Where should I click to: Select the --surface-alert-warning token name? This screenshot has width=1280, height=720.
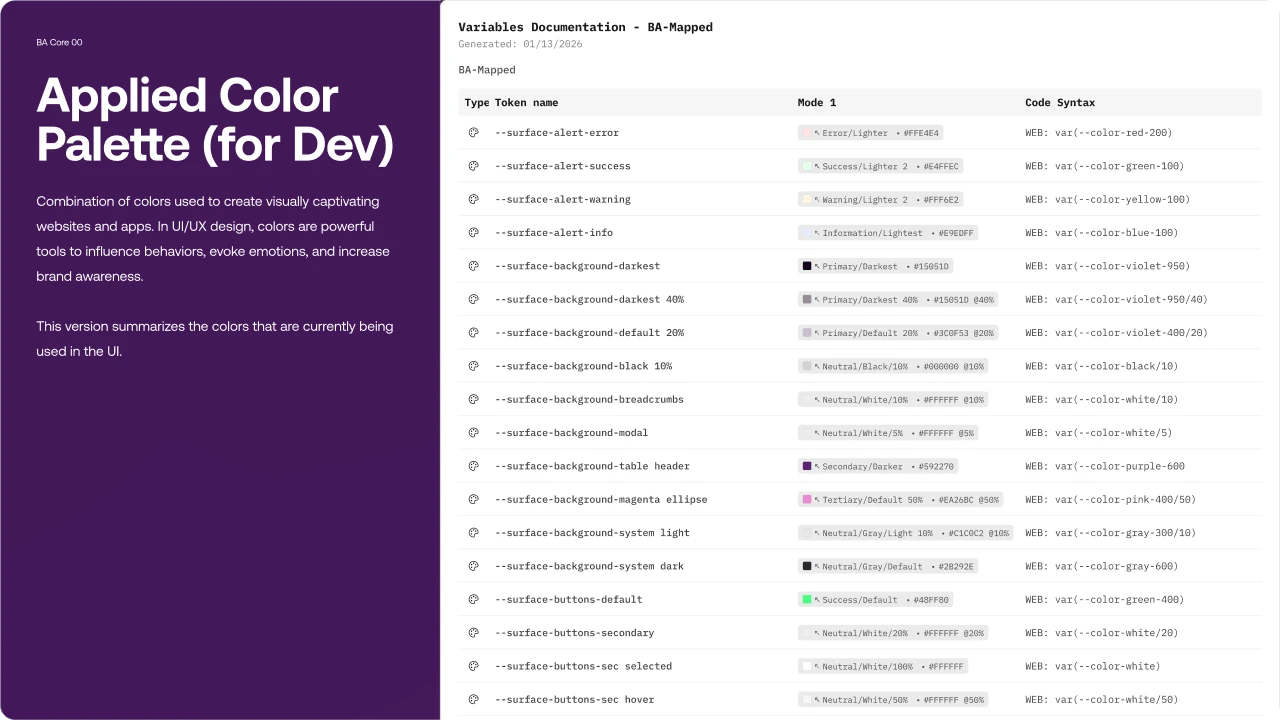(x=563, y=199)
